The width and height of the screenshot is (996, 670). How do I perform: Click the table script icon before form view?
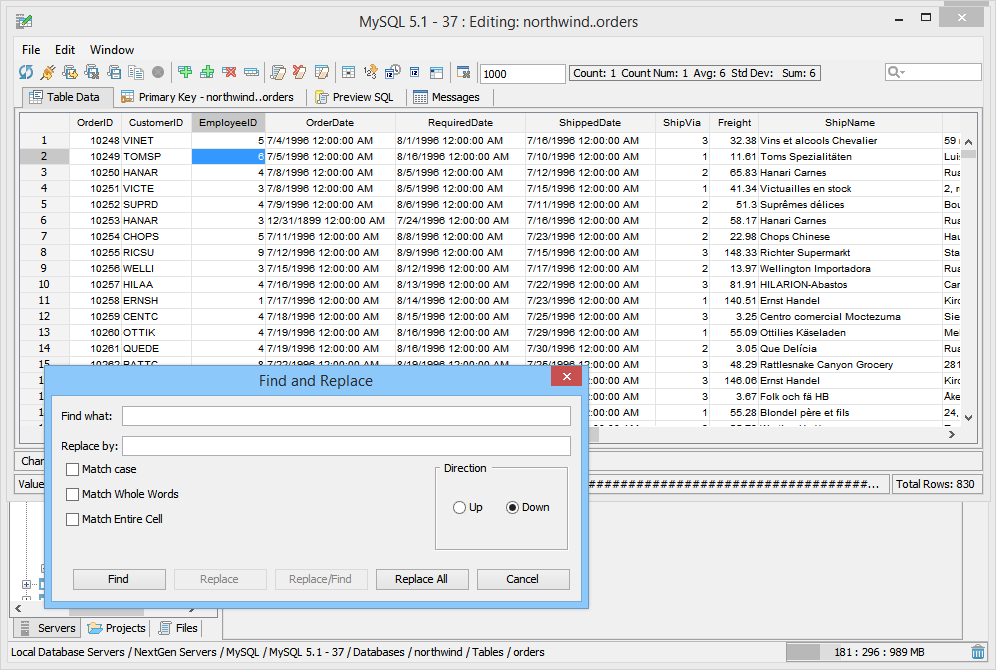pos(322,72)
